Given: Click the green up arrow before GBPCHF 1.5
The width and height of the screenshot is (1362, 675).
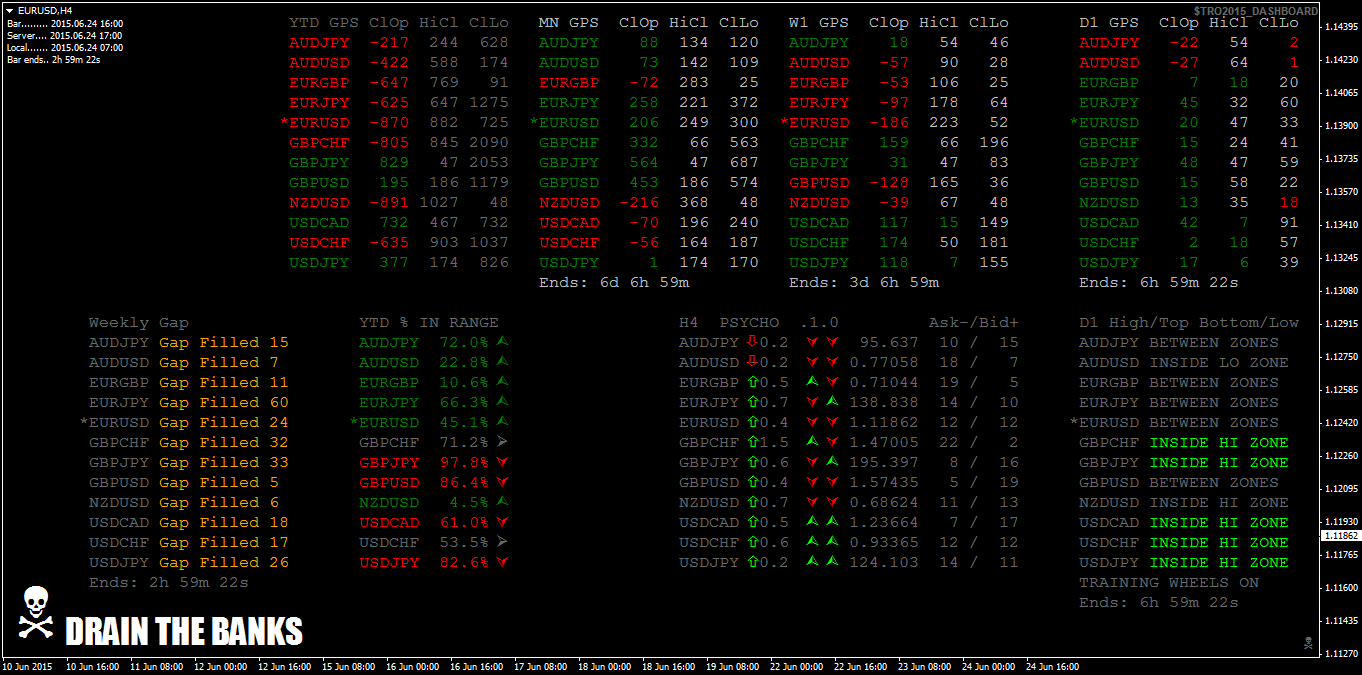Looking at the screenshot, I should coord(752,442).
